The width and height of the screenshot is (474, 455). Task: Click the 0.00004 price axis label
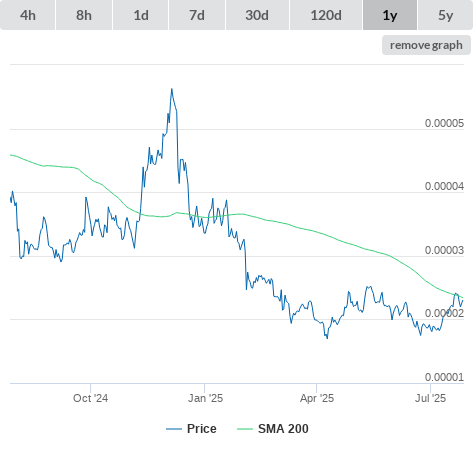(444, 186)
